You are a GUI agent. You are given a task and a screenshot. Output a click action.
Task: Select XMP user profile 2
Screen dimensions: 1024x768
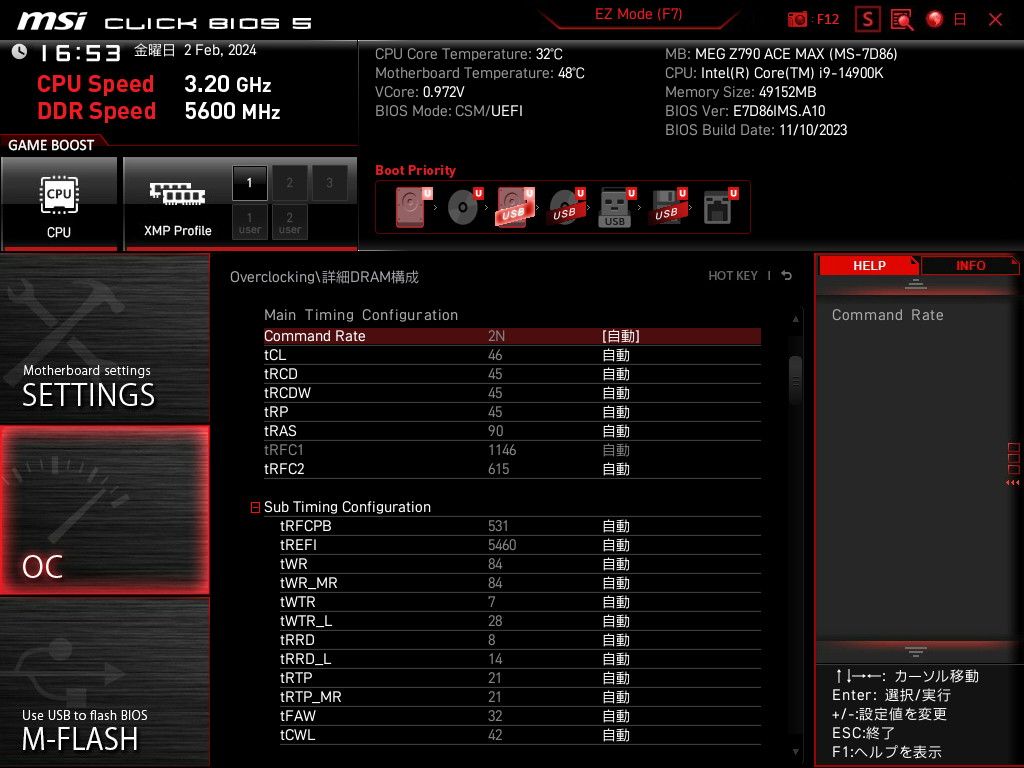click(x=289, y=222)
